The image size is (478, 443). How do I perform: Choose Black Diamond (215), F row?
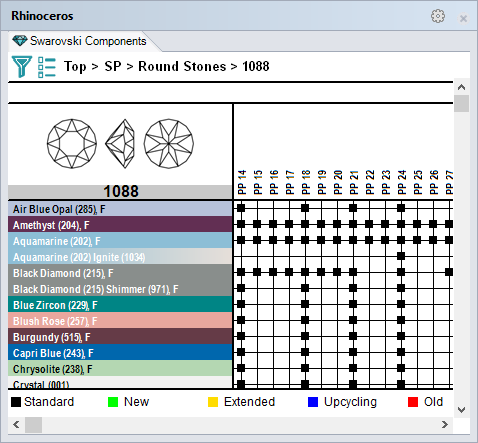(x=120, y=273)
